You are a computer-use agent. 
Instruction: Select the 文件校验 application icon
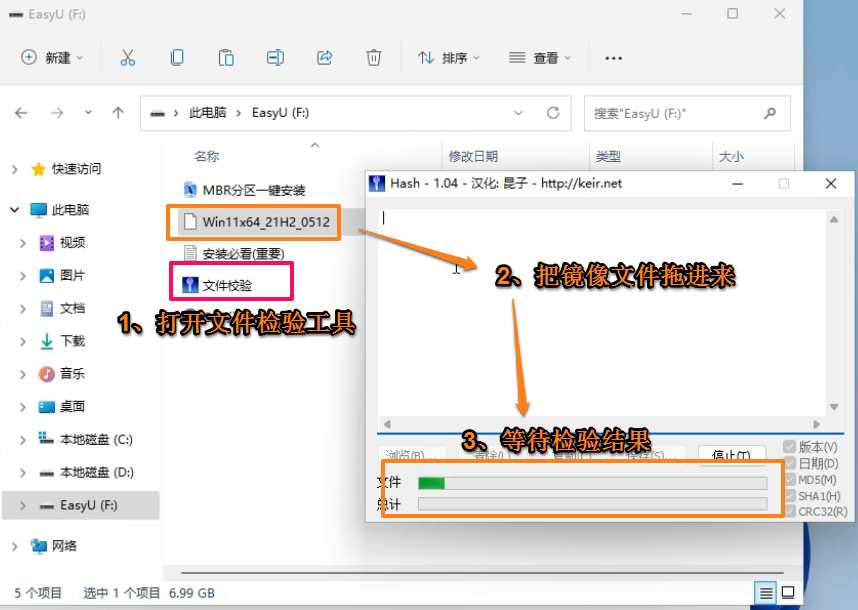(x=190, y=284)
